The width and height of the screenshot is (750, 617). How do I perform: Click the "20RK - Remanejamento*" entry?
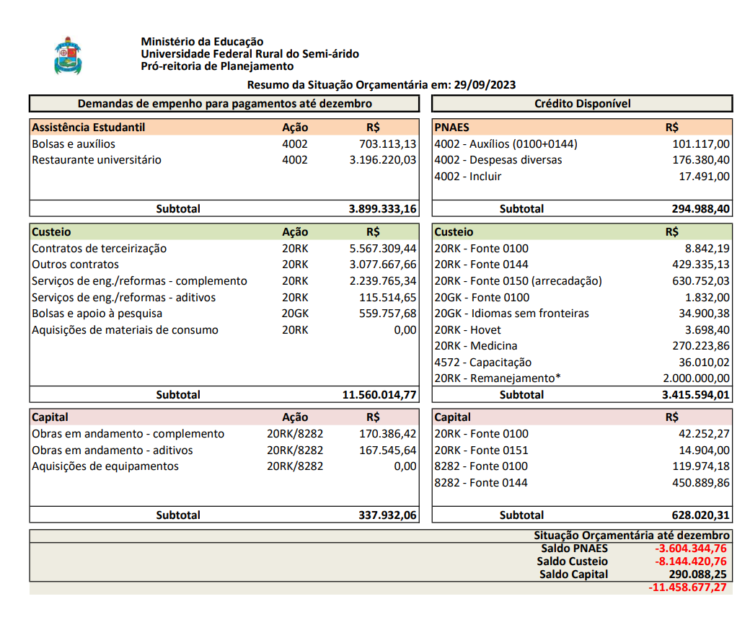(x=497, y=378)
